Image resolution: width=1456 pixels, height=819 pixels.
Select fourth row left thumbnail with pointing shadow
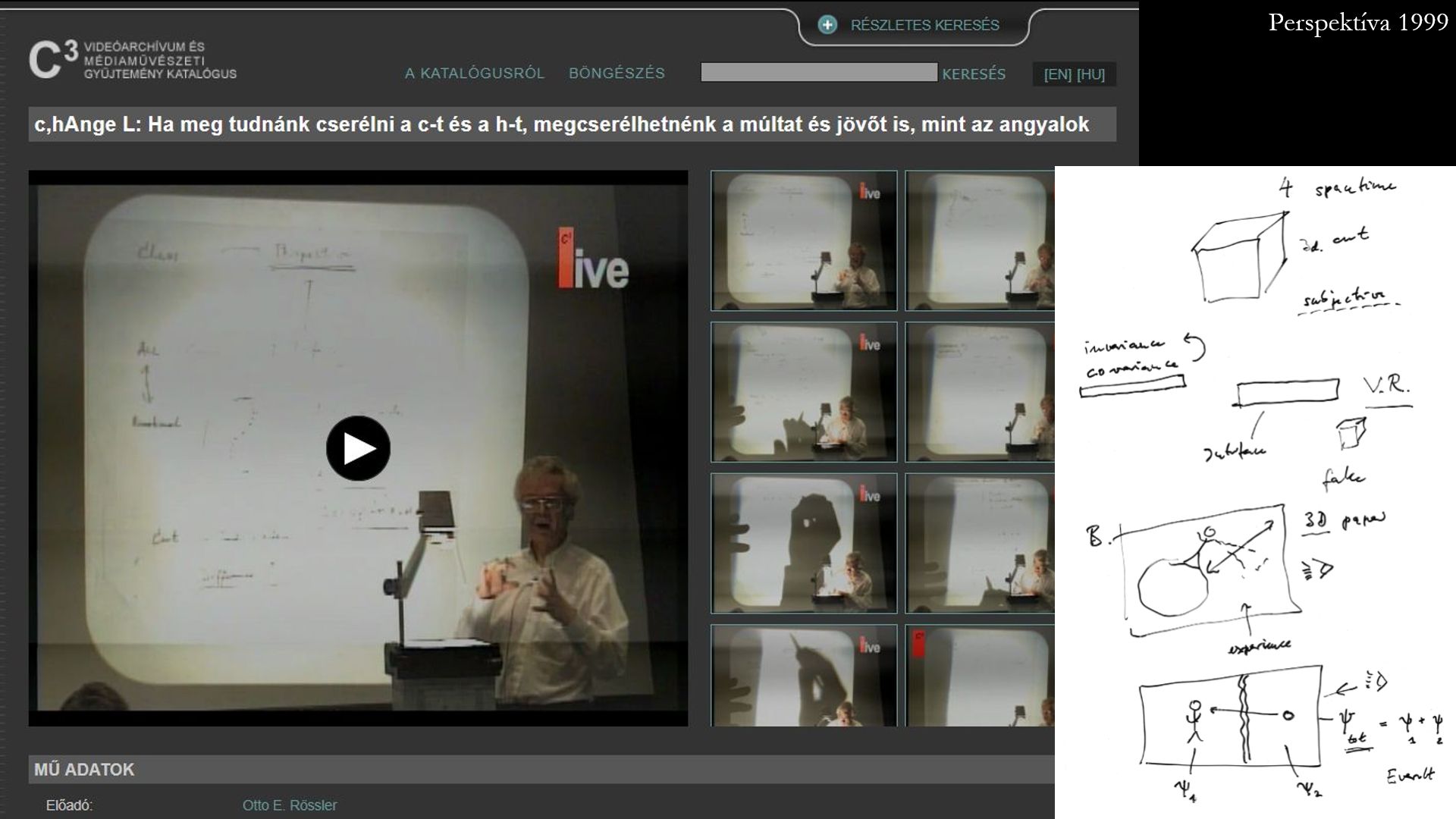click(x=804, y=676)
